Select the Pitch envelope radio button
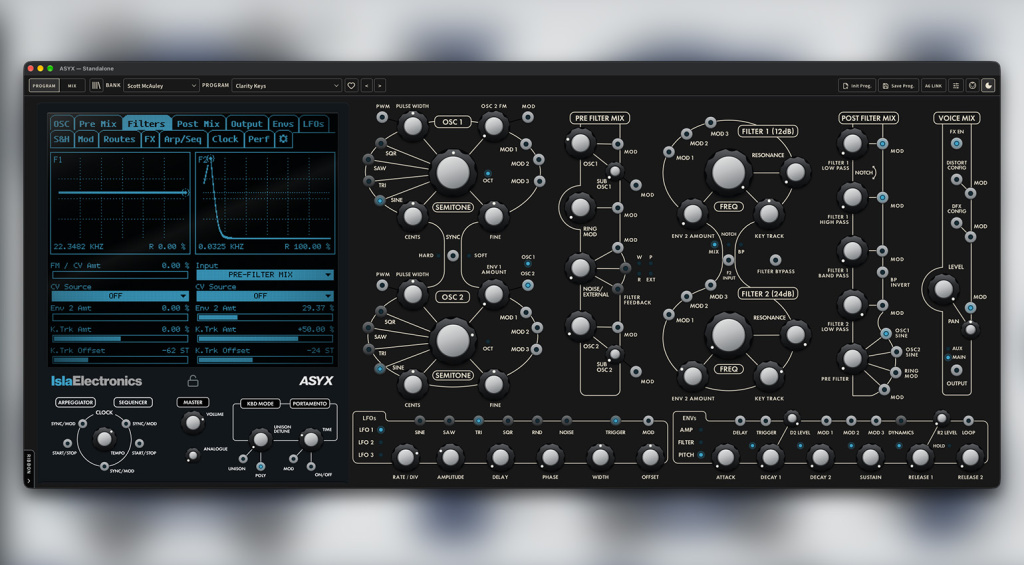The height and width of the screenshot is (565, 1024). (x=701, y=455)
